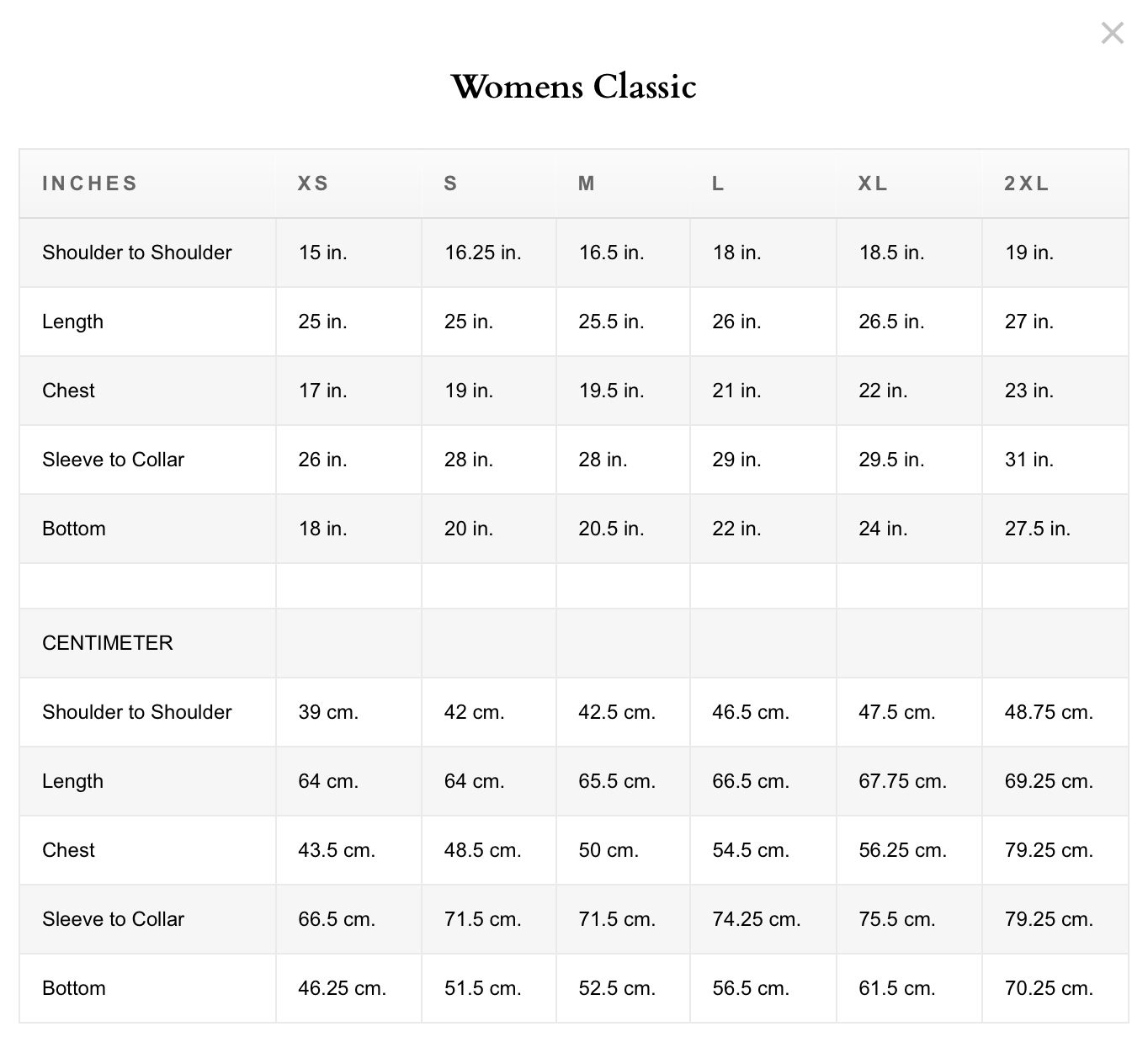Select the Sleeve to Collar label in inches section
Viewport: 1148px width, 1037px height.
[113, 460]
